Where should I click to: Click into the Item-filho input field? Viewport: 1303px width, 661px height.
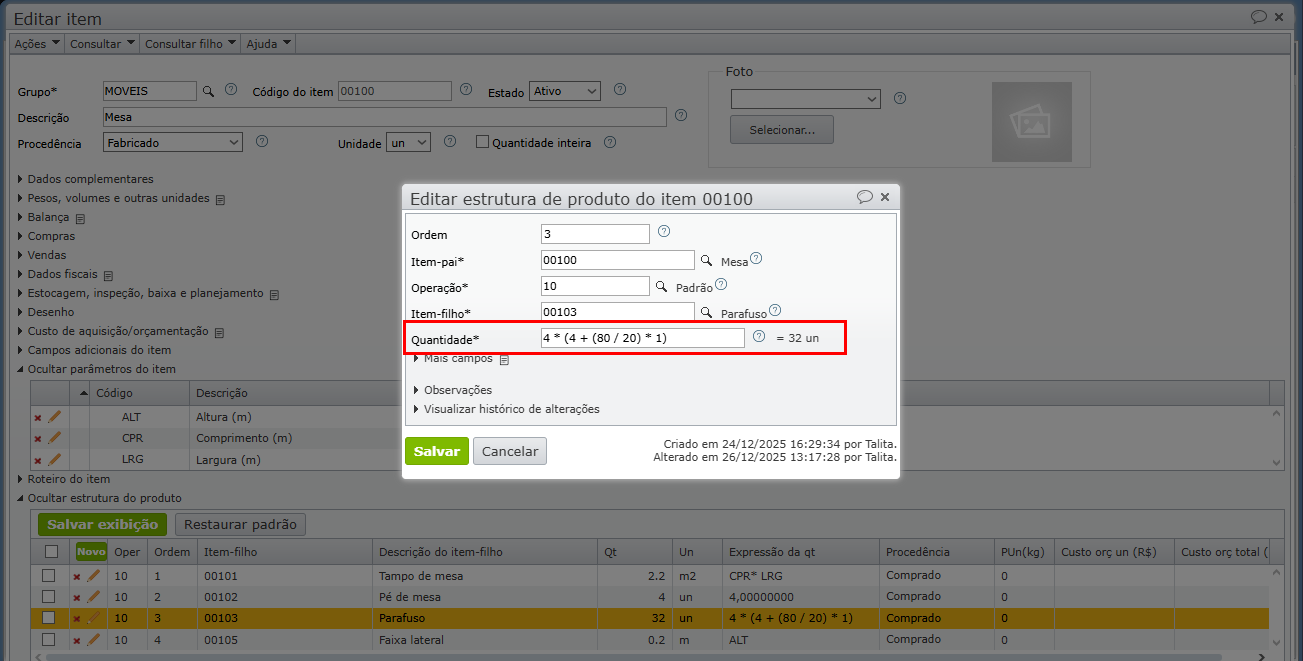coord(618,312)
